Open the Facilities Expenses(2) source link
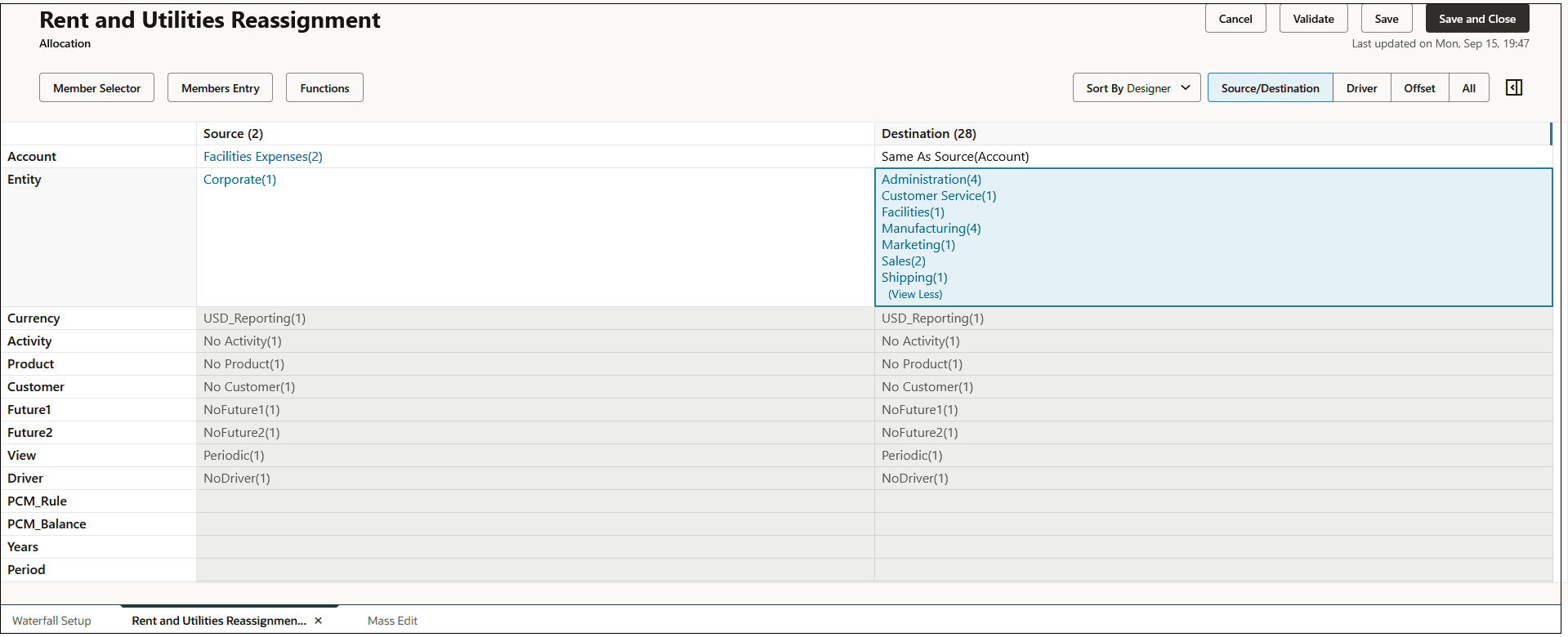This screenshot has height=637, width=1568. tap(262, 157)
